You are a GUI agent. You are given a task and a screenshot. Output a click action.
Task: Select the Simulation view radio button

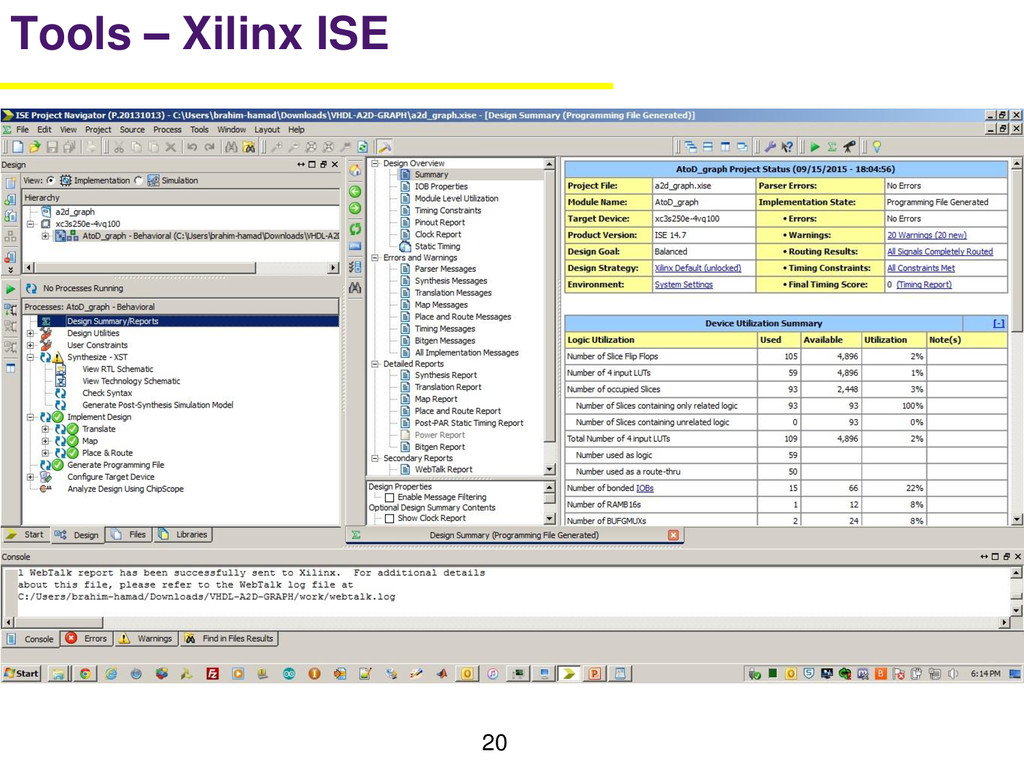pyautogui.click(x=138, y=180)
